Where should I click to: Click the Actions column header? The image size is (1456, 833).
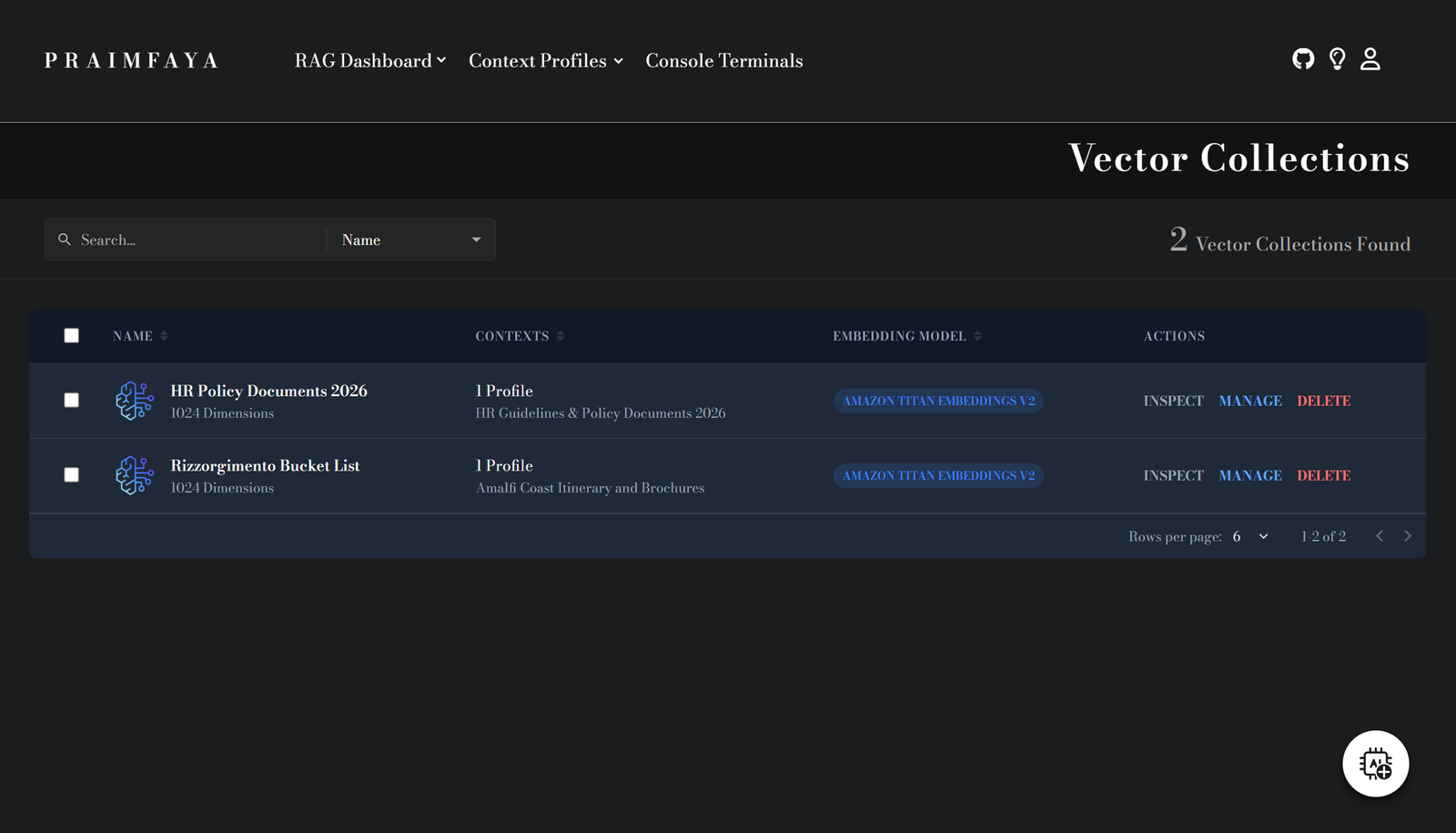[x=1174, y=336]
